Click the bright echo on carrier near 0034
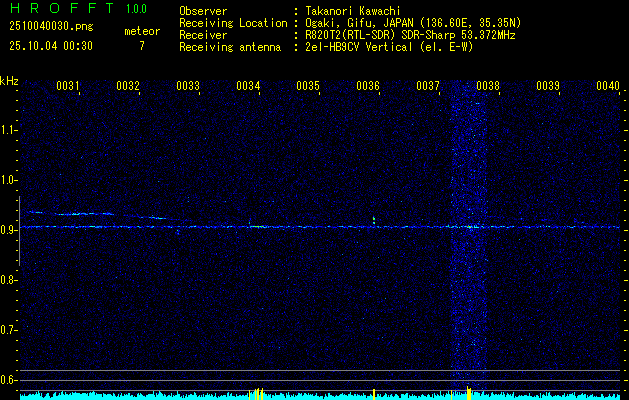The width and height of the screenshot is (629, 400). click(257, 227)
